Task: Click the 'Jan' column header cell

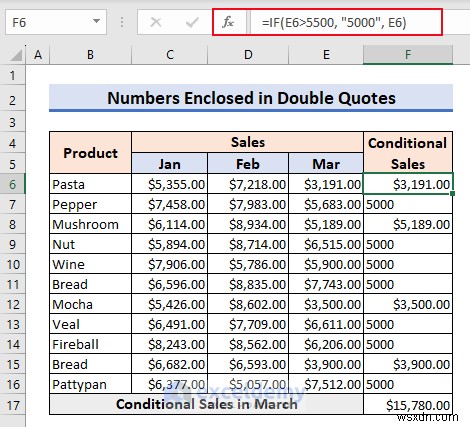Action: point(169,164)
